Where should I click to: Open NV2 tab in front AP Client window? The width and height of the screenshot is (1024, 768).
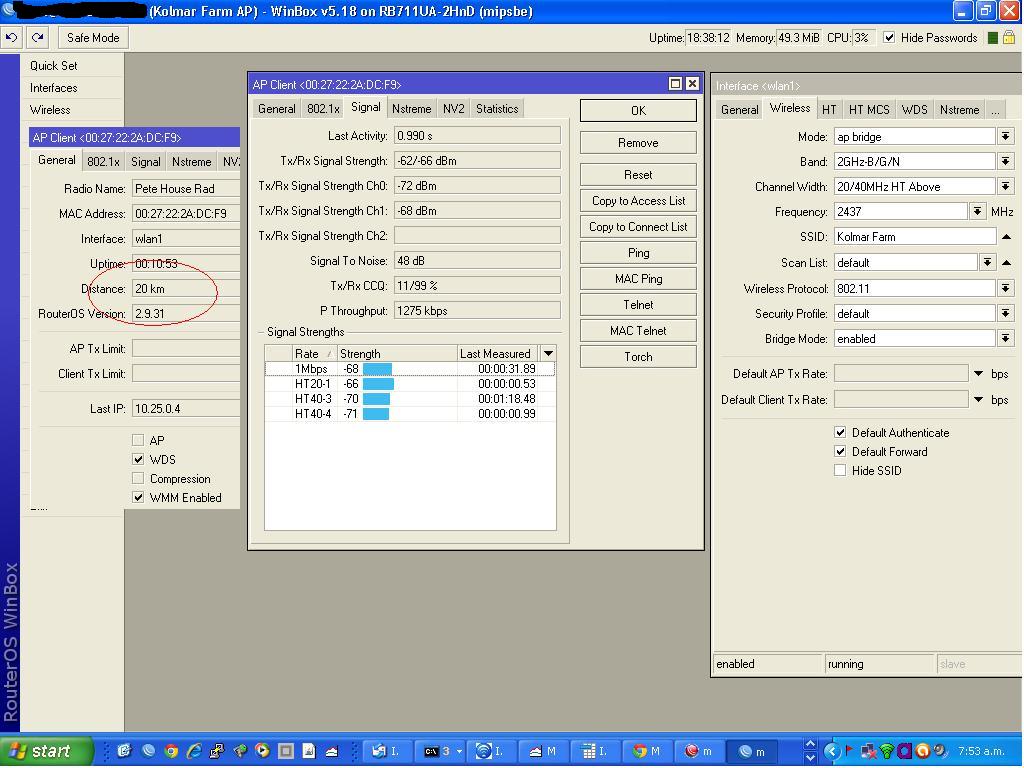[453, 109]
